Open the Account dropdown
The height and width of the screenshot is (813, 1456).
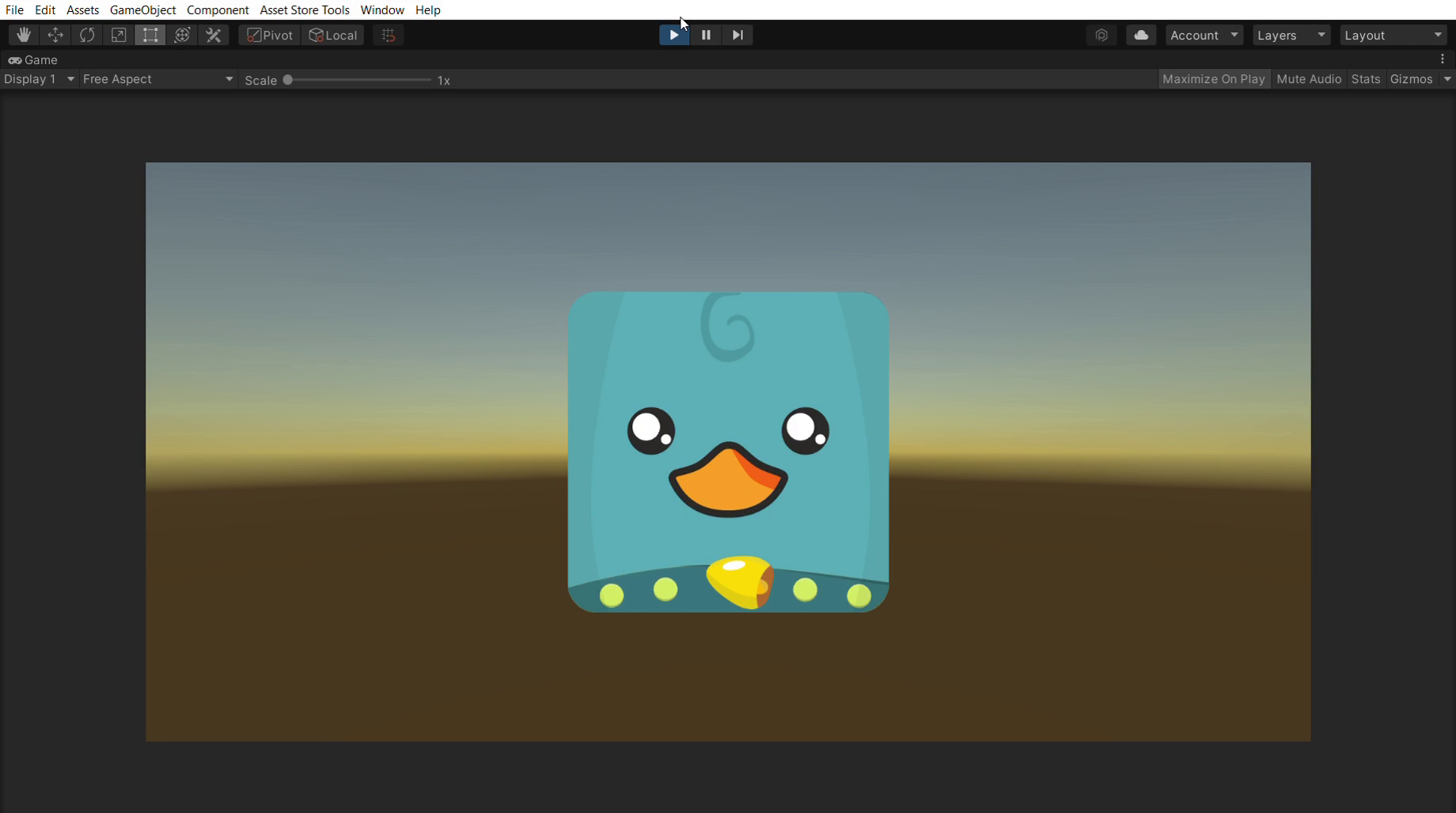tap(1204, 35)
